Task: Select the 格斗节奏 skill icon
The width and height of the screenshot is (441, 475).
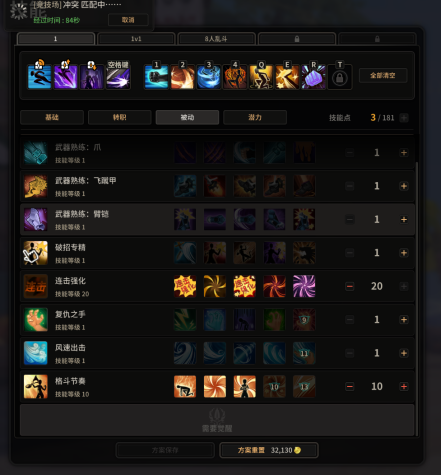Action: (36, 387)
